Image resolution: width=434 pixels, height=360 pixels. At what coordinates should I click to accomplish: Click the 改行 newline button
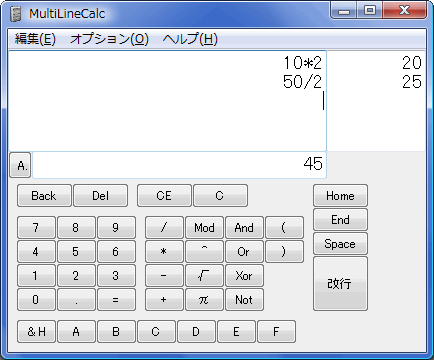(x=340, y=284)
